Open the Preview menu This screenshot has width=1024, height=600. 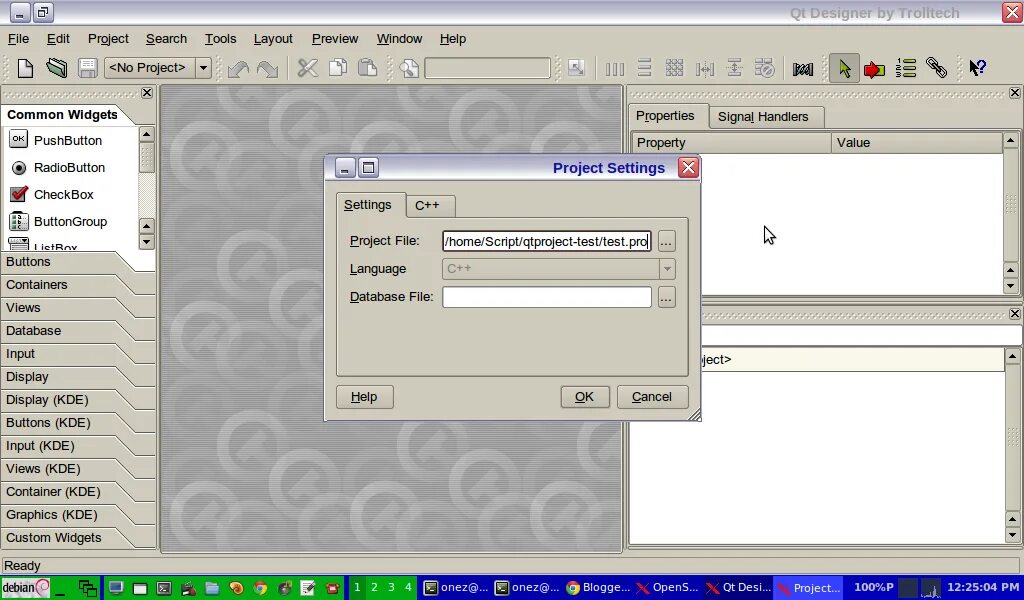tap(335, 39)
